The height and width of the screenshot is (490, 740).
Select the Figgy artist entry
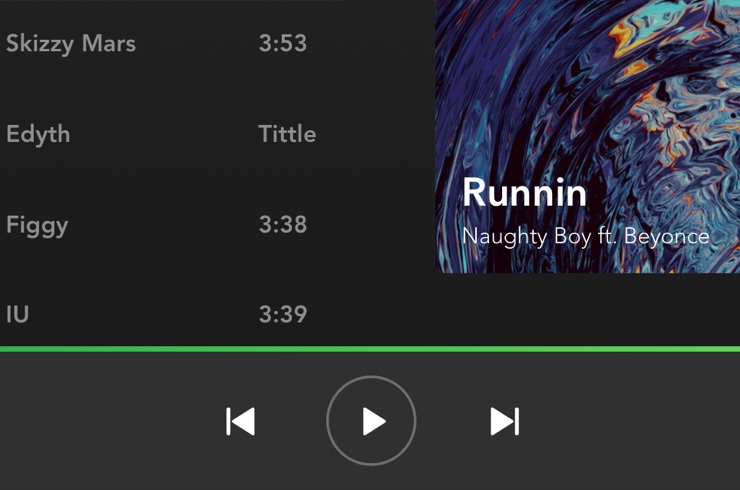point(37,226)
